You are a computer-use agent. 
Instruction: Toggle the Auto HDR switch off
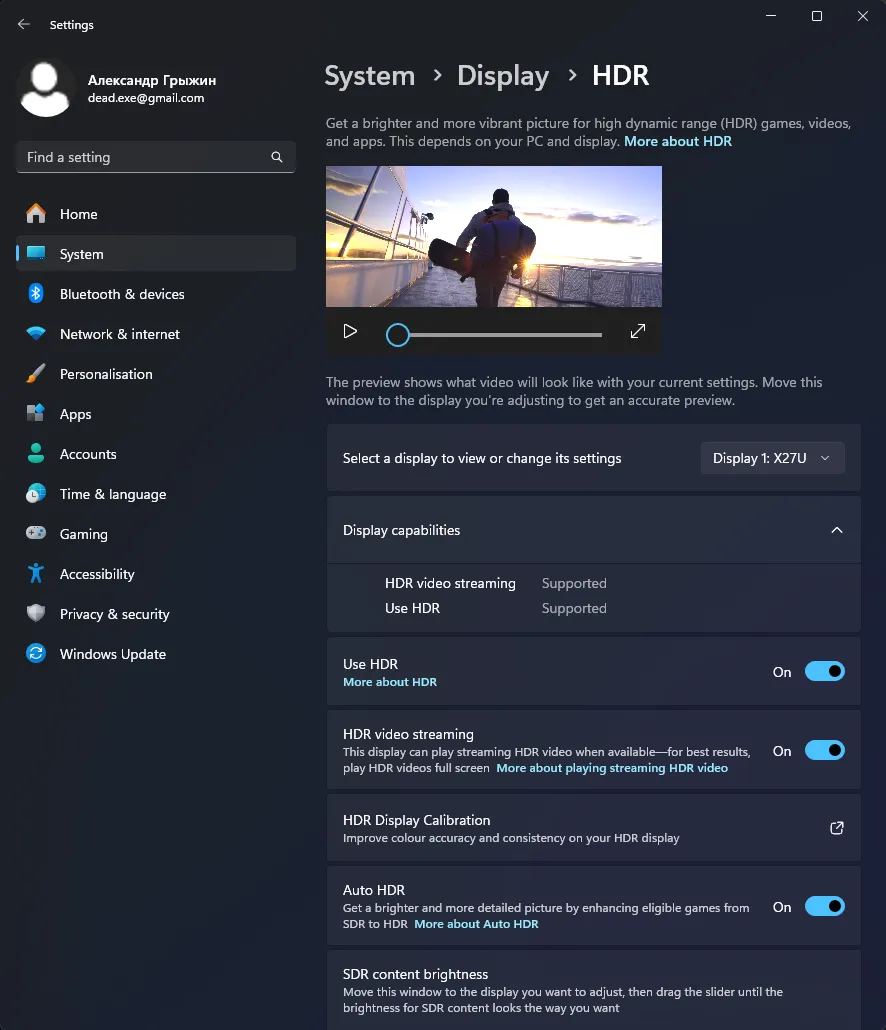point(824,907)
